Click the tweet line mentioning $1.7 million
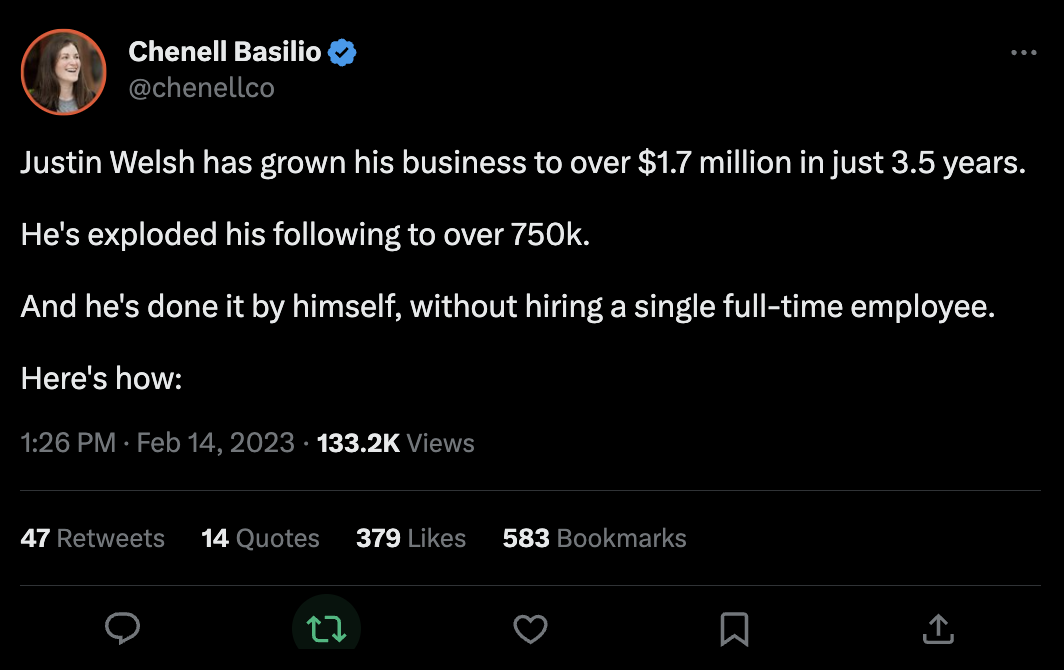 coord(523,163)
